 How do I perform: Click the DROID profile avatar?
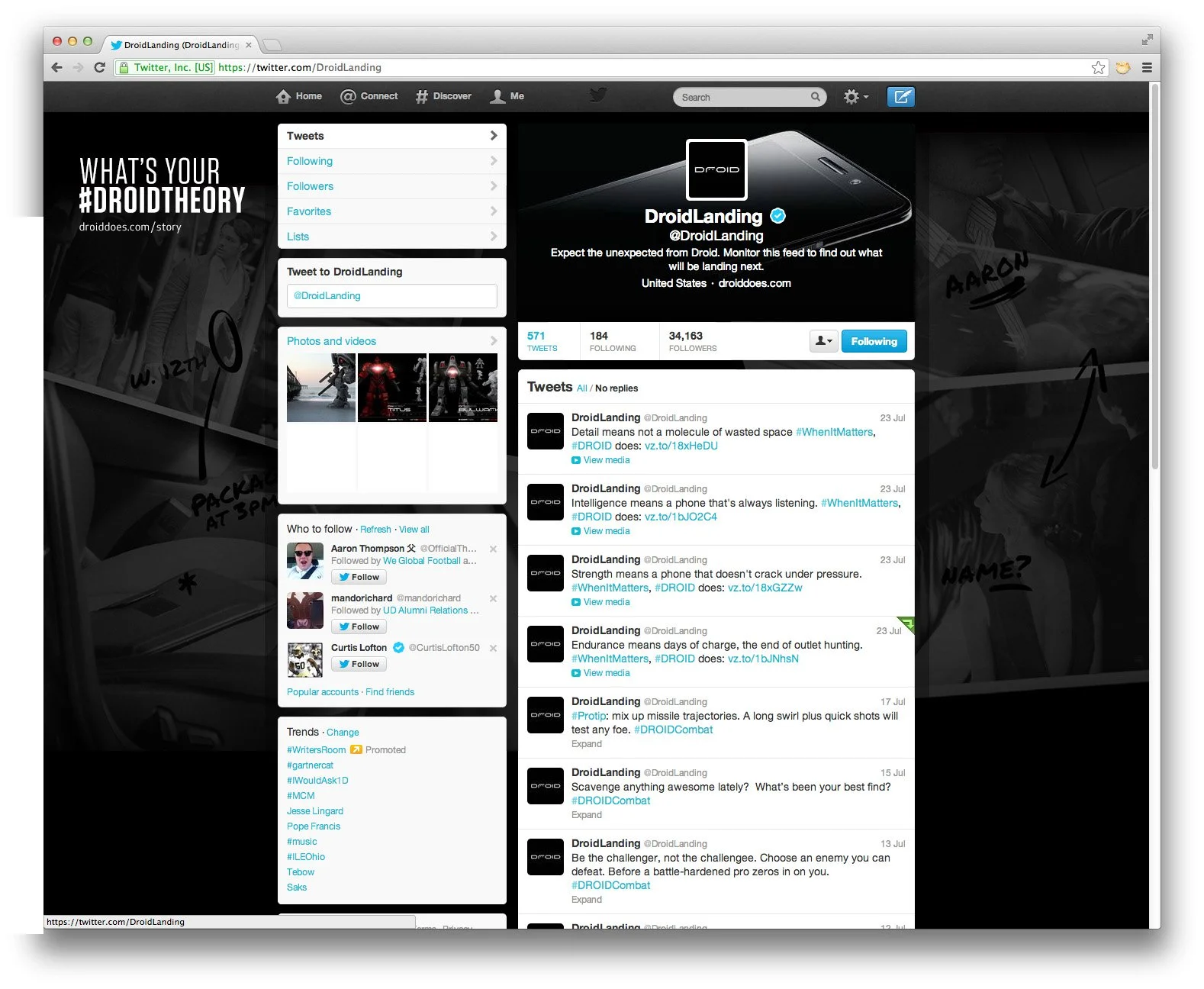click(x=716, y=169)
